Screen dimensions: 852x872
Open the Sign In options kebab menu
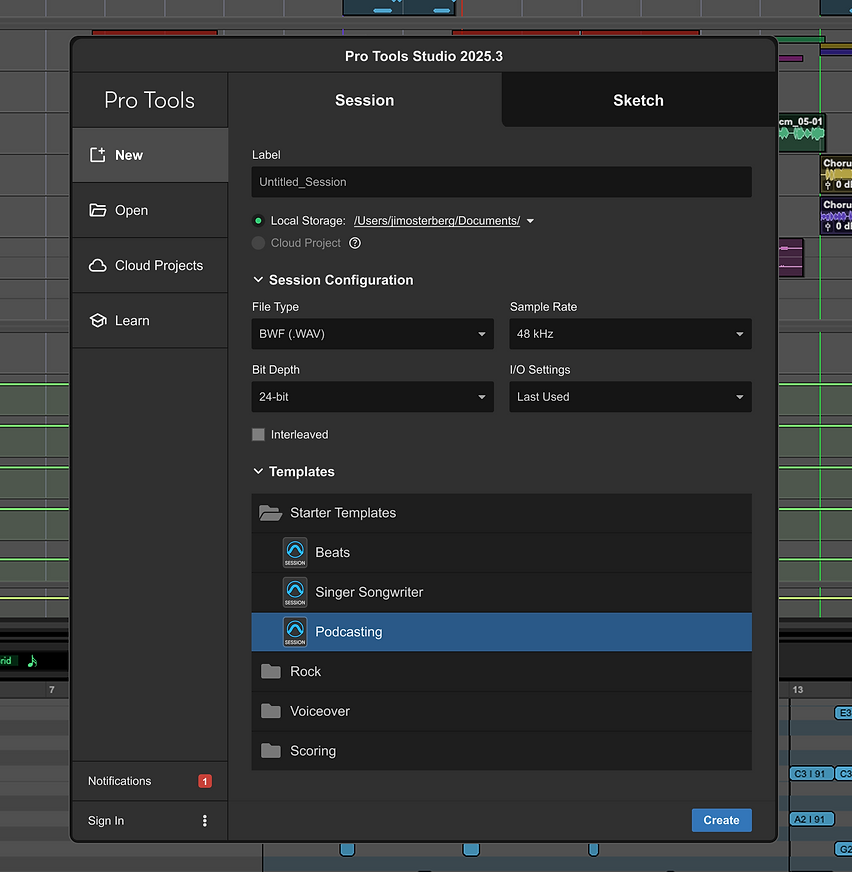click(x=205, y=820)
